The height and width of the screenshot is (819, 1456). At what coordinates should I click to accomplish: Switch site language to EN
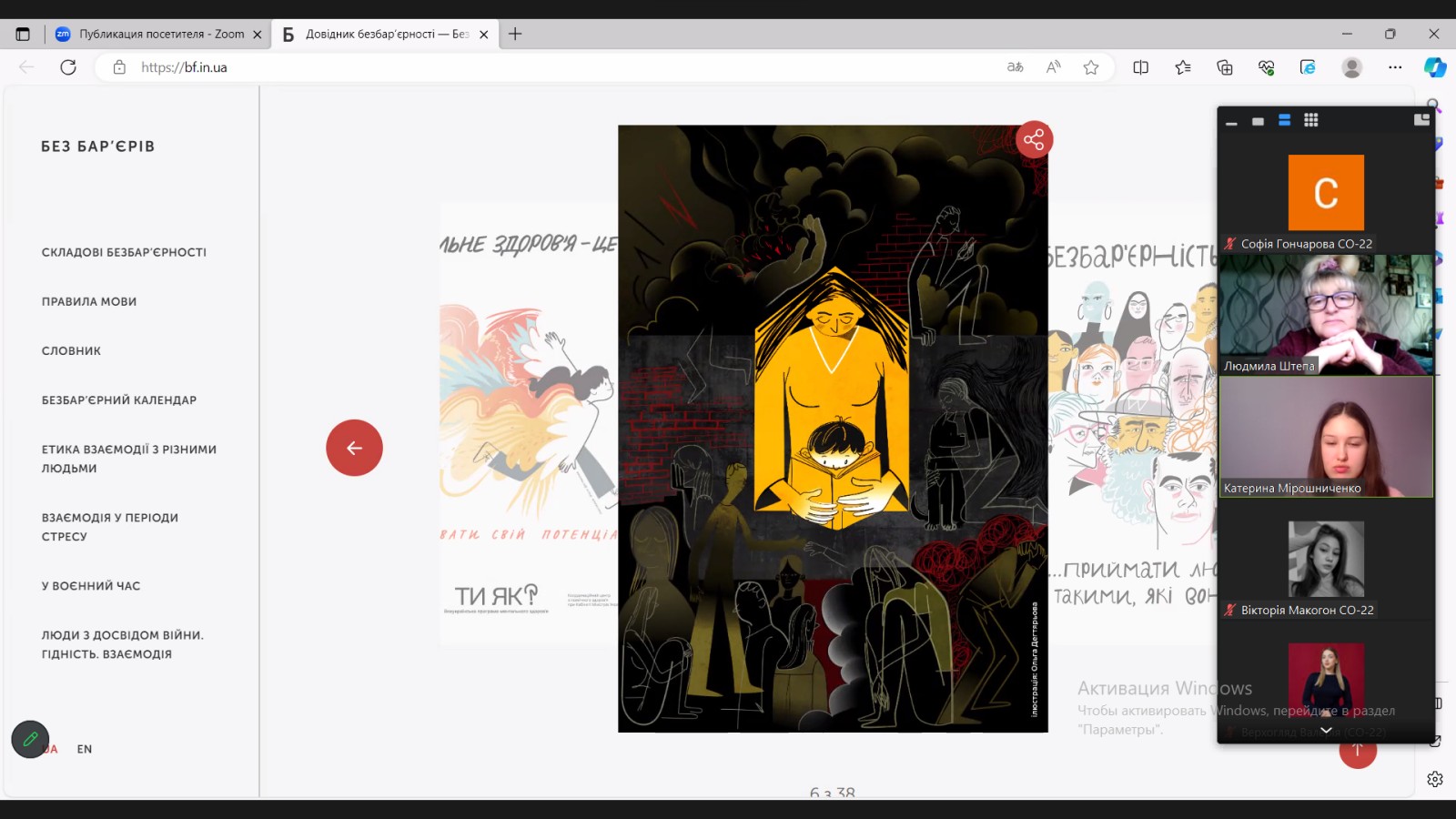coord(85,749)
